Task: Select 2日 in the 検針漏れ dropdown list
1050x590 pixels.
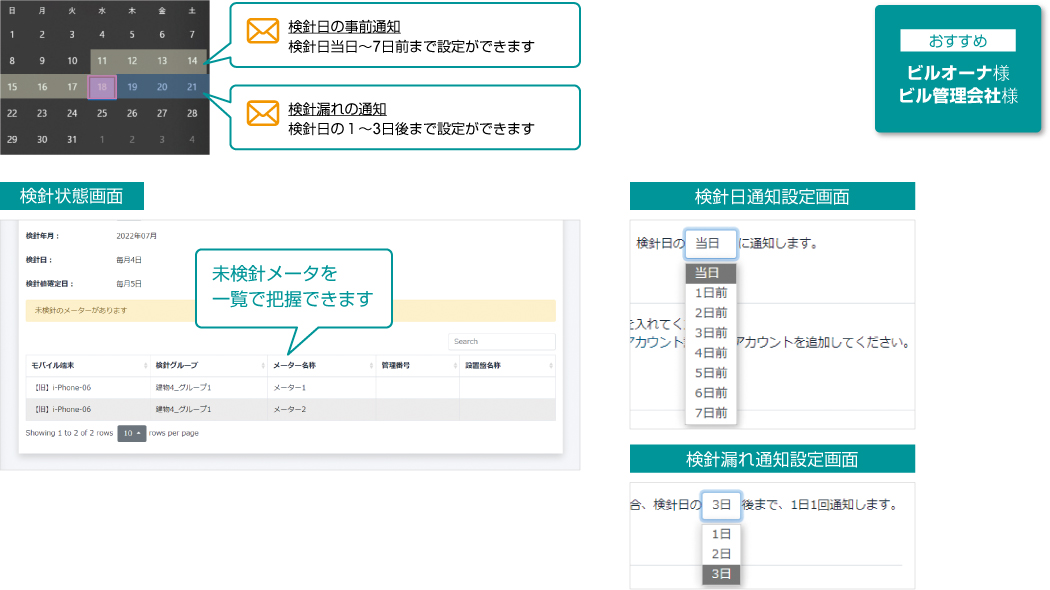Action: tap(721, 554)
